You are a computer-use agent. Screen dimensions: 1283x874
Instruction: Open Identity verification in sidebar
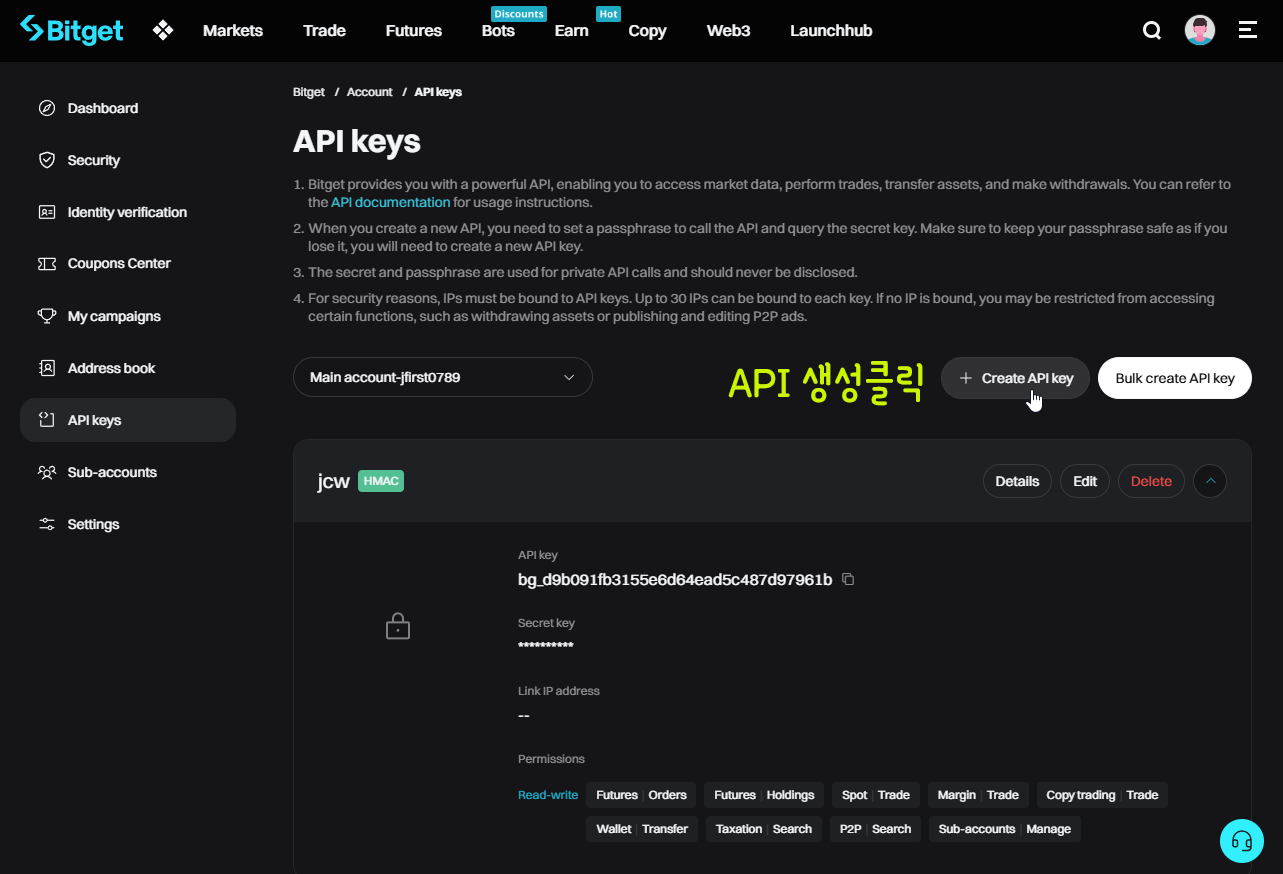point(128,212)
